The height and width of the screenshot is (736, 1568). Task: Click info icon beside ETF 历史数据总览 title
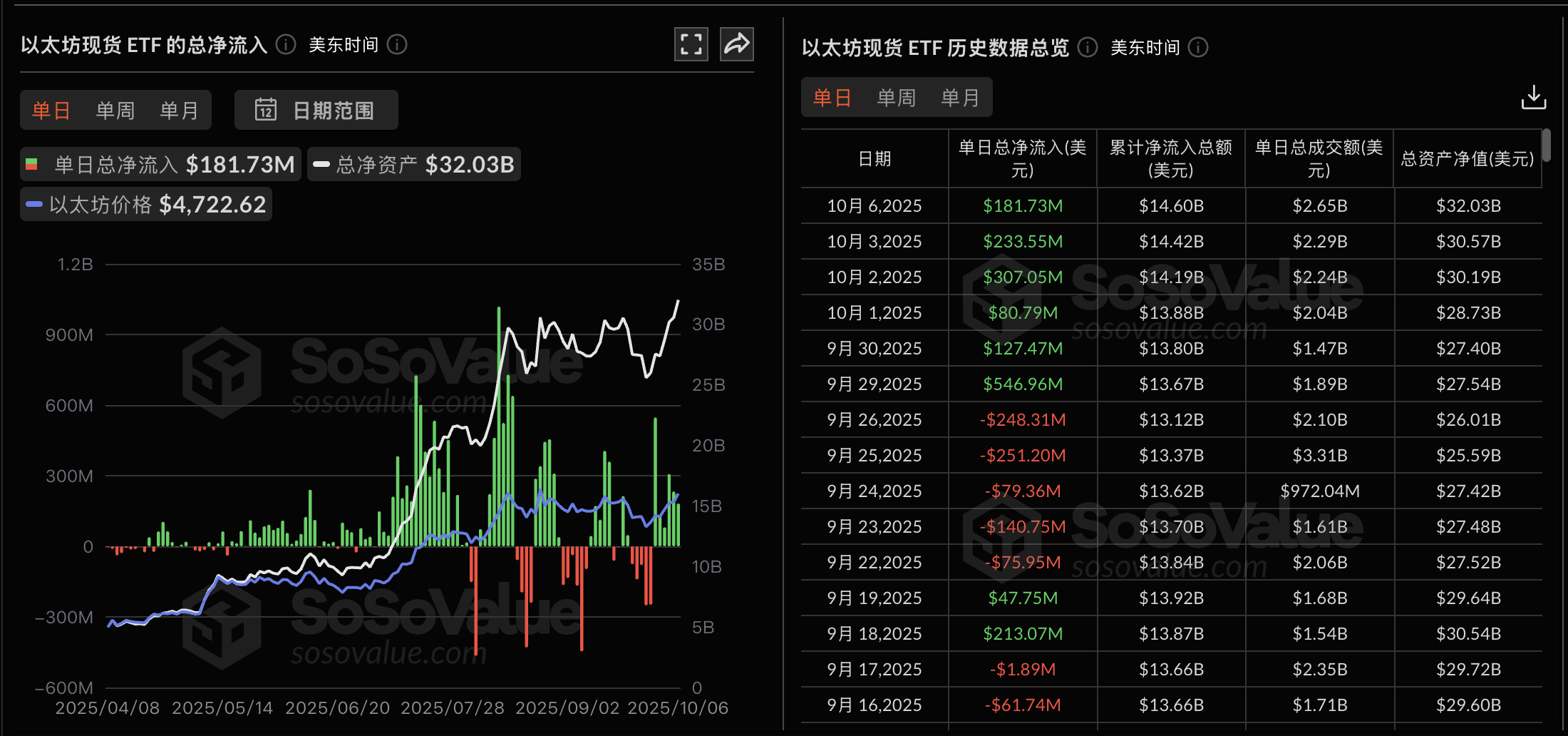(1087, 47)
